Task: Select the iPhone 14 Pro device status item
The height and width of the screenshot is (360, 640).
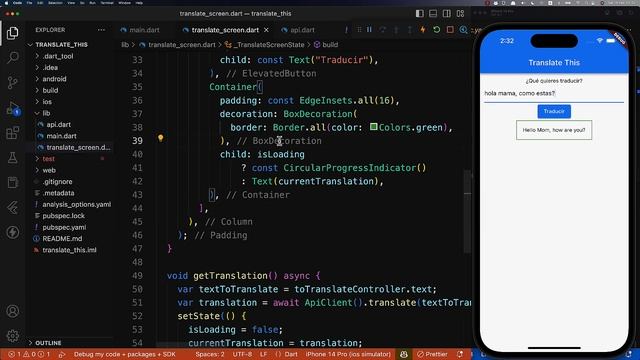Action: pos(348,354)
